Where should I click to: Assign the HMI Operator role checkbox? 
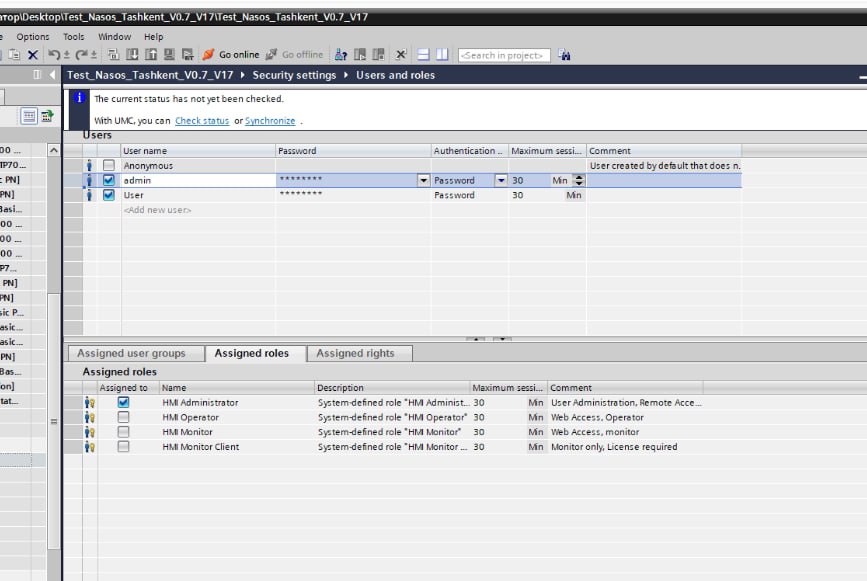click(x=123, y=417)
